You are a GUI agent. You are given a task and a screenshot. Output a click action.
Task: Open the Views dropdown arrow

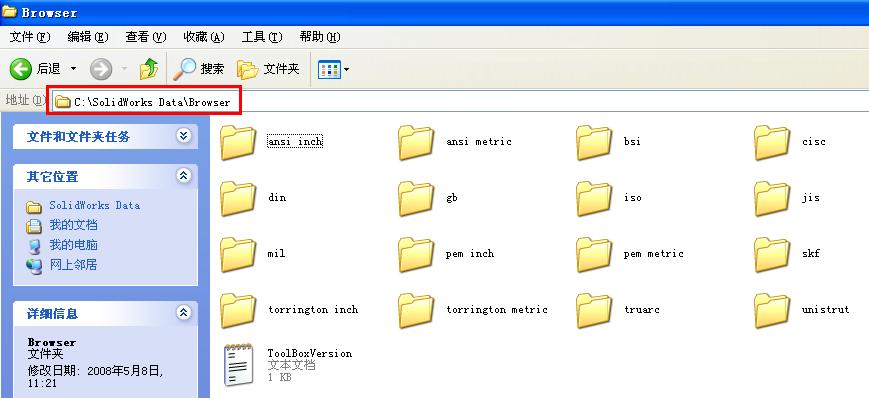click(346, 69)
